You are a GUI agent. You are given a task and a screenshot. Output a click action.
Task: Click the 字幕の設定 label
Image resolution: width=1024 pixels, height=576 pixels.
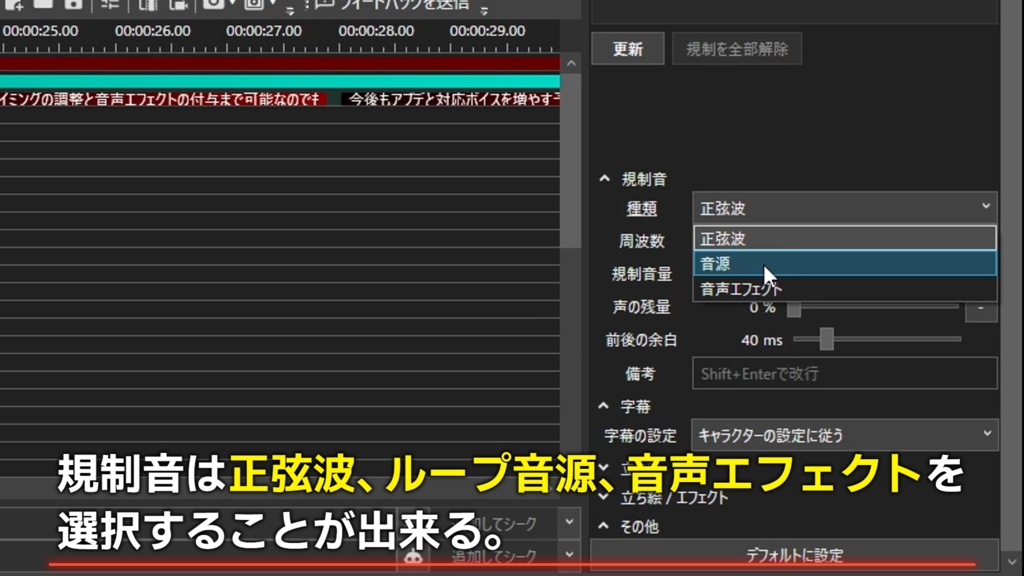click(x=640, y=436)
